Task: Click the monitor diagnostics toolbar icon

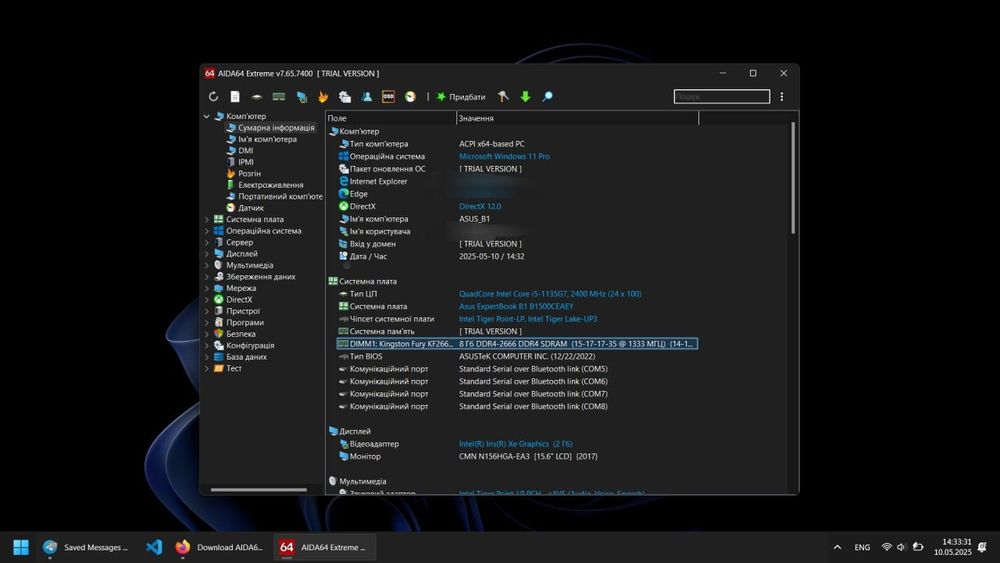Action: pos(302,96)
